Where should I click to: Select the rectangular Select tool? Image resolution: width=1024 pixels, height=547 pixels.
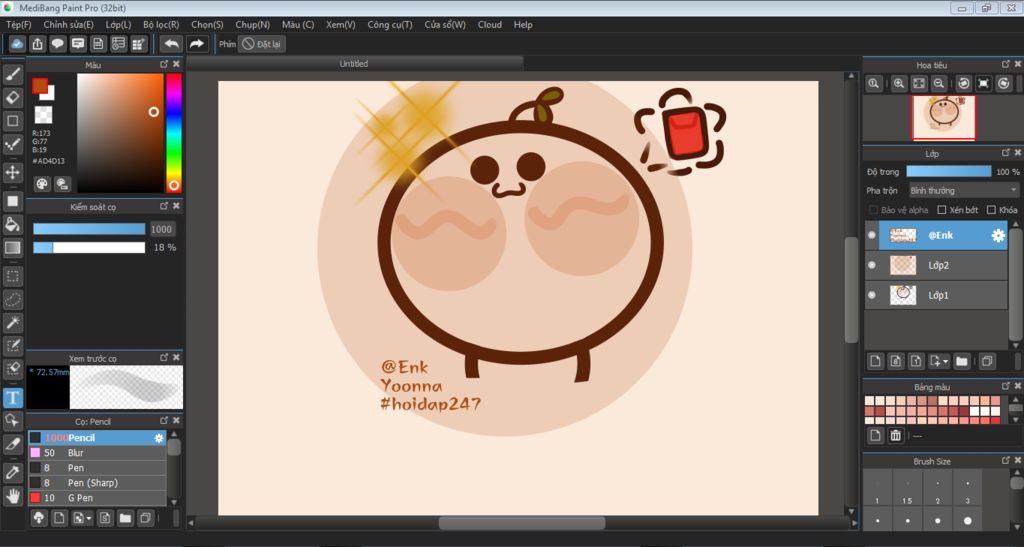click(x=12, y=276)
